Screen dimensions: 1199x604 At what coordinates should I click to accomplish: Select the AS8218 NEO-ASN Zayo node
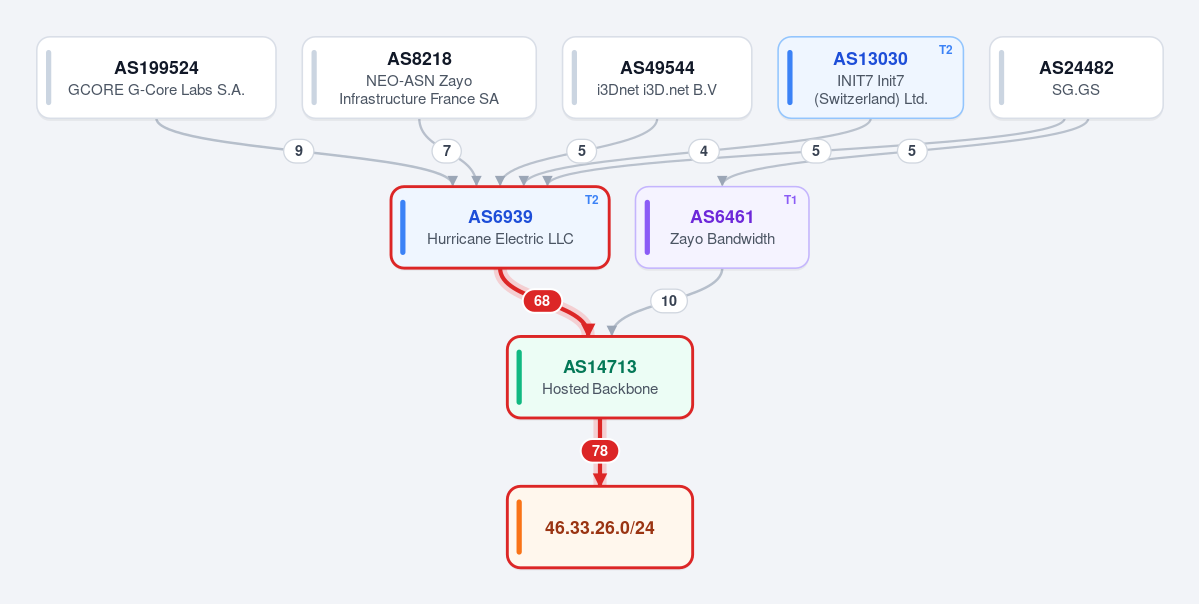[x=419, y=78]
